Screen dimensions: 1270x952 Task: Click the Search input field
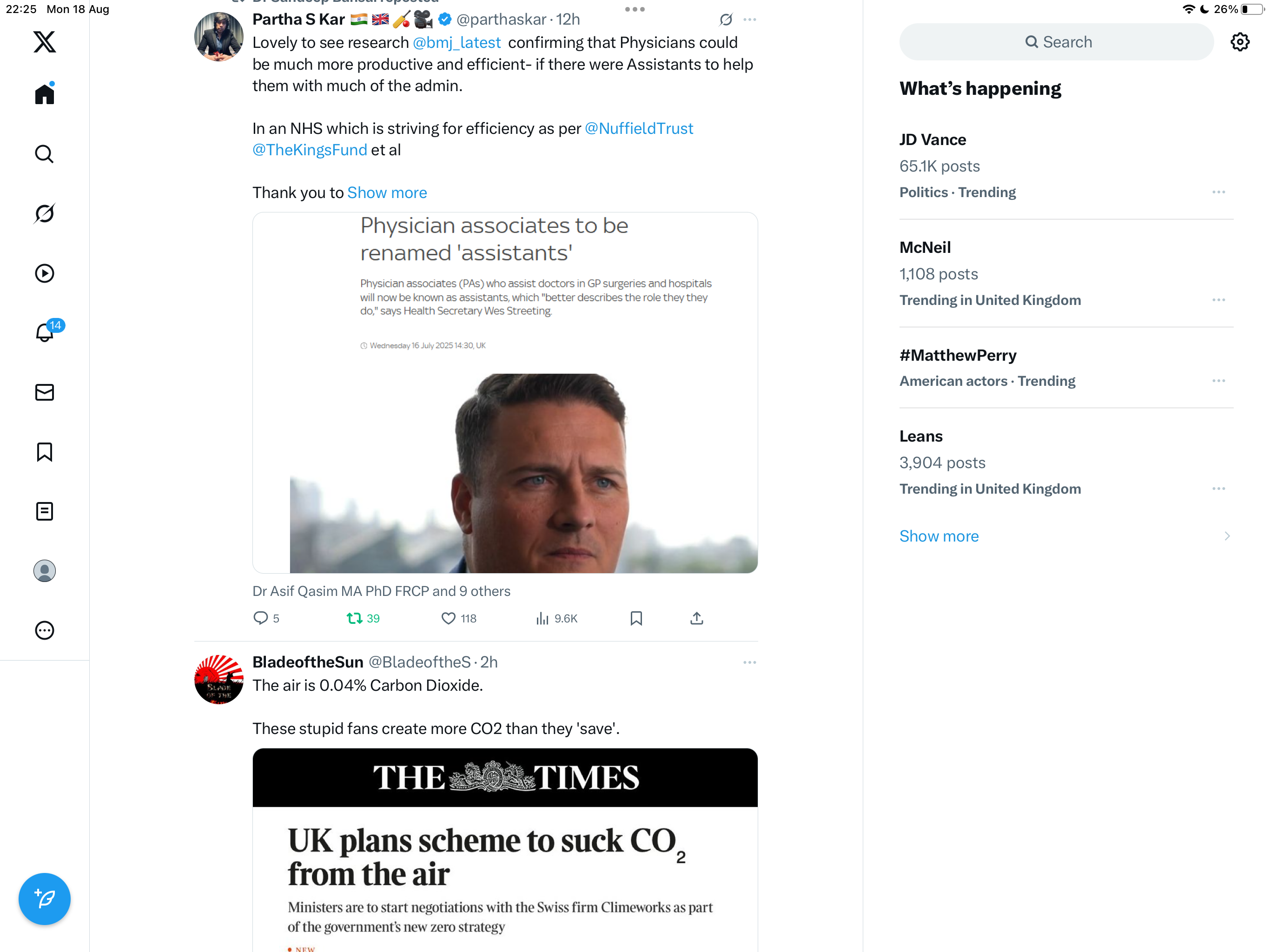(x=1057, y=42)
